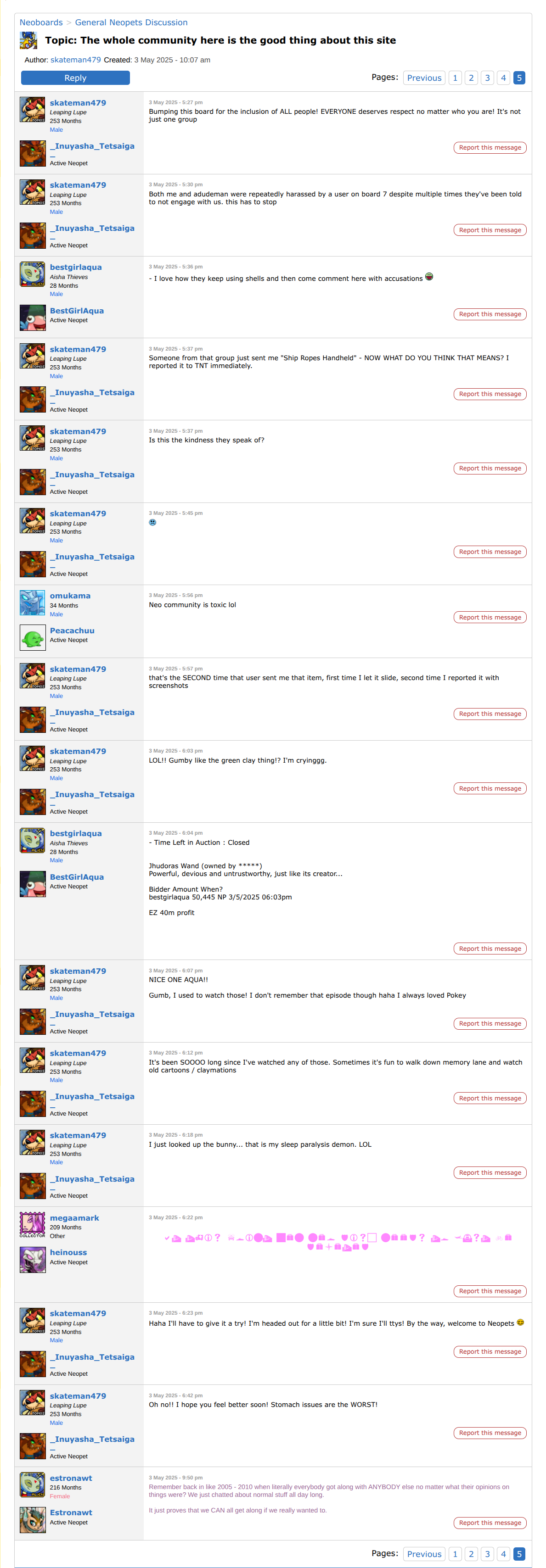The width and height of the screenshot is (546, 1568).
Task: Open omukama's blue avatar image
Action: click(x=32, y=603)
